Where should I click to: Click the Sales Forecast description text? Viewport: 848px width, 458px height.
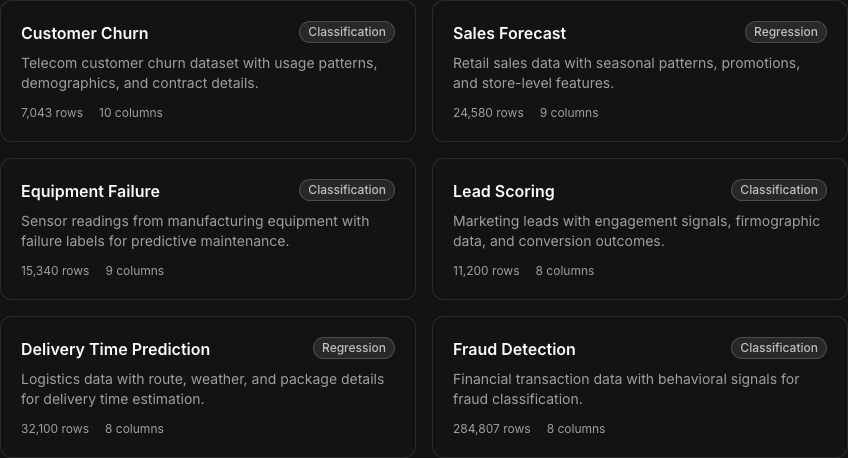pyautogui.click(x=626, y=73)
